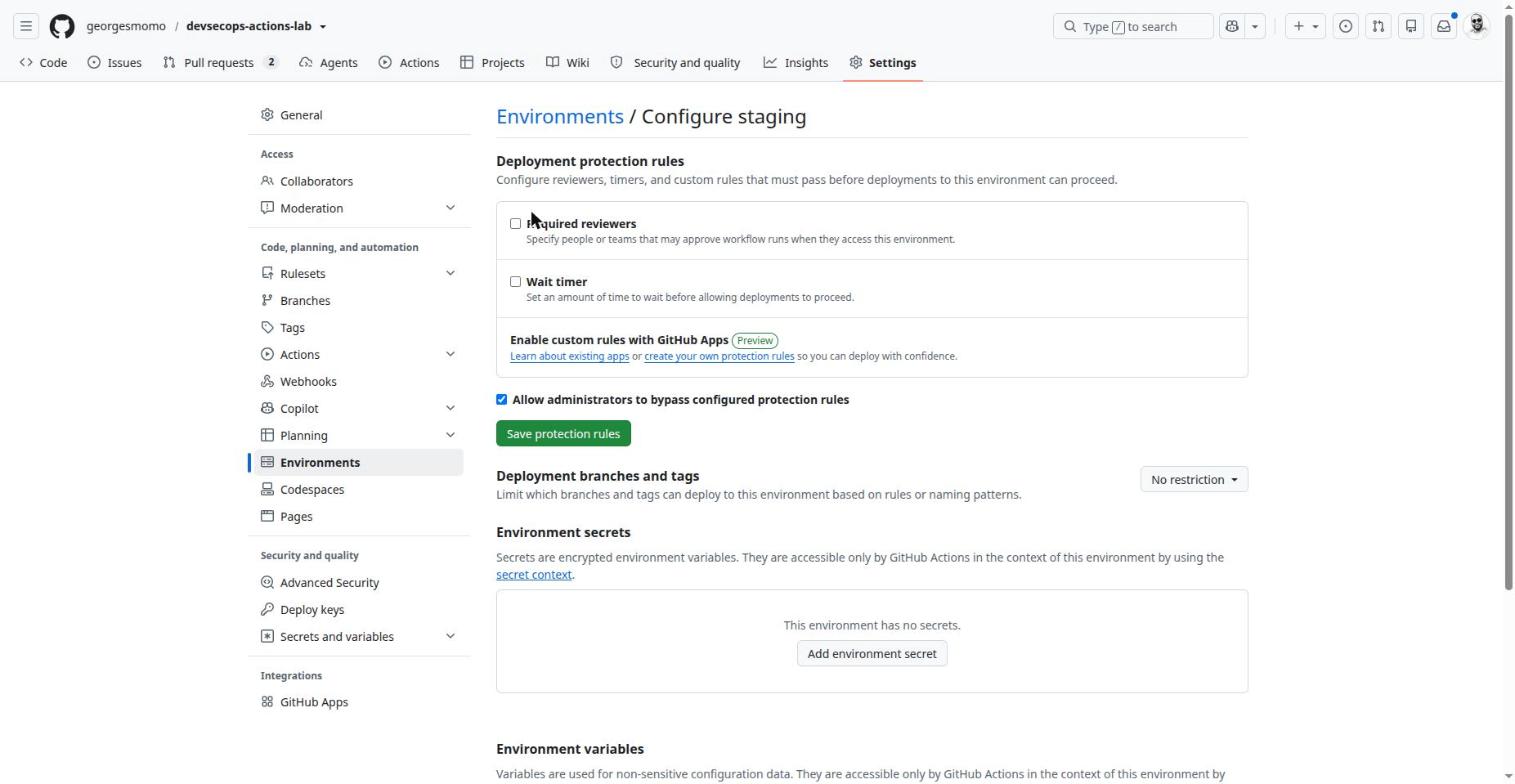Expand the Planning settings section
1515x784 pixels.
[450, 435]
